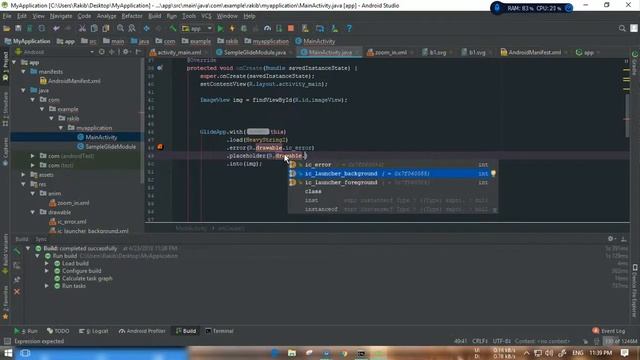Open the app run configuration dropdown

tap(197, 29)
